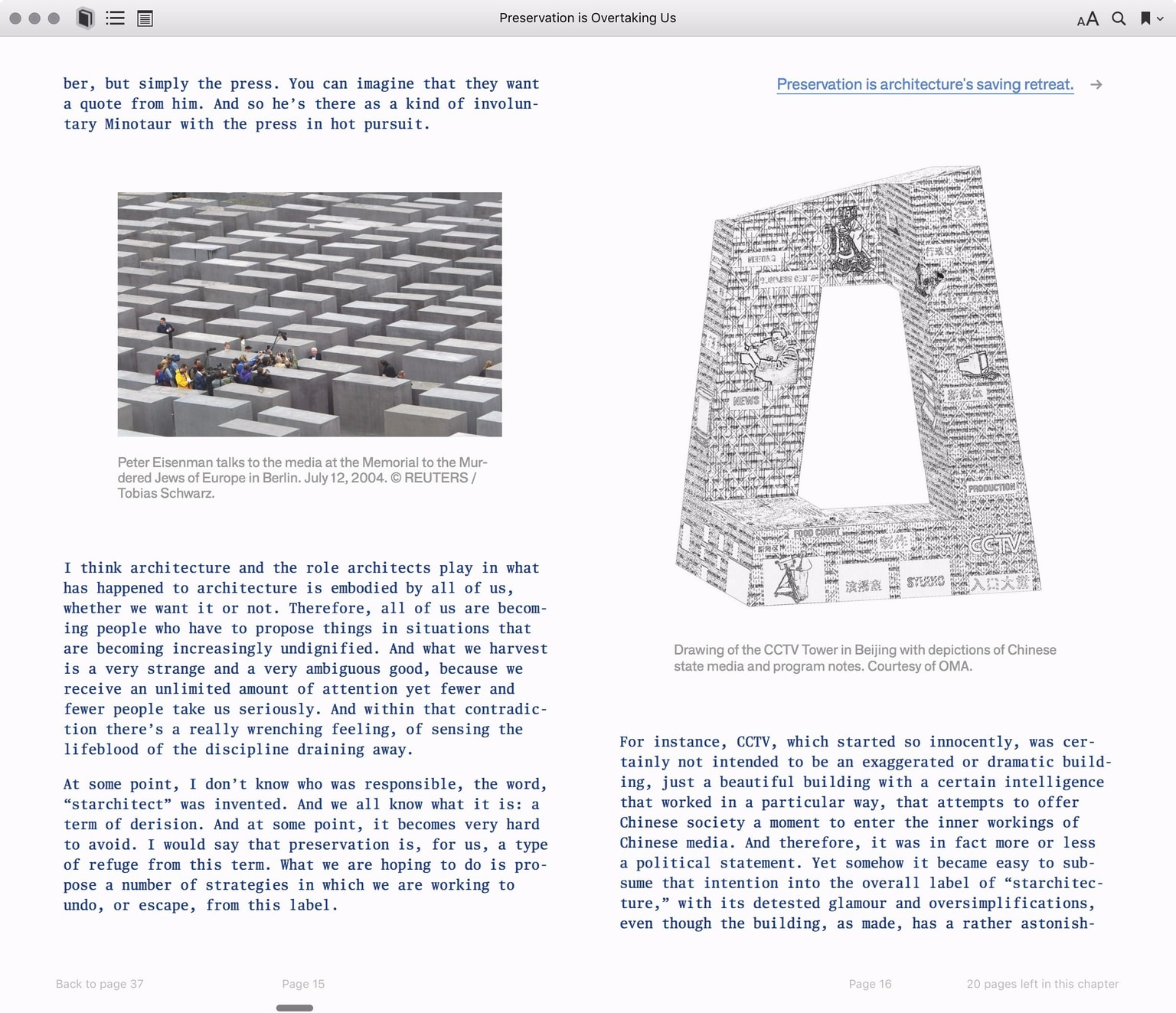This screenshot has width=1176, height=1013.
Task: Show the table of contents list
Action: click(115, 18)
